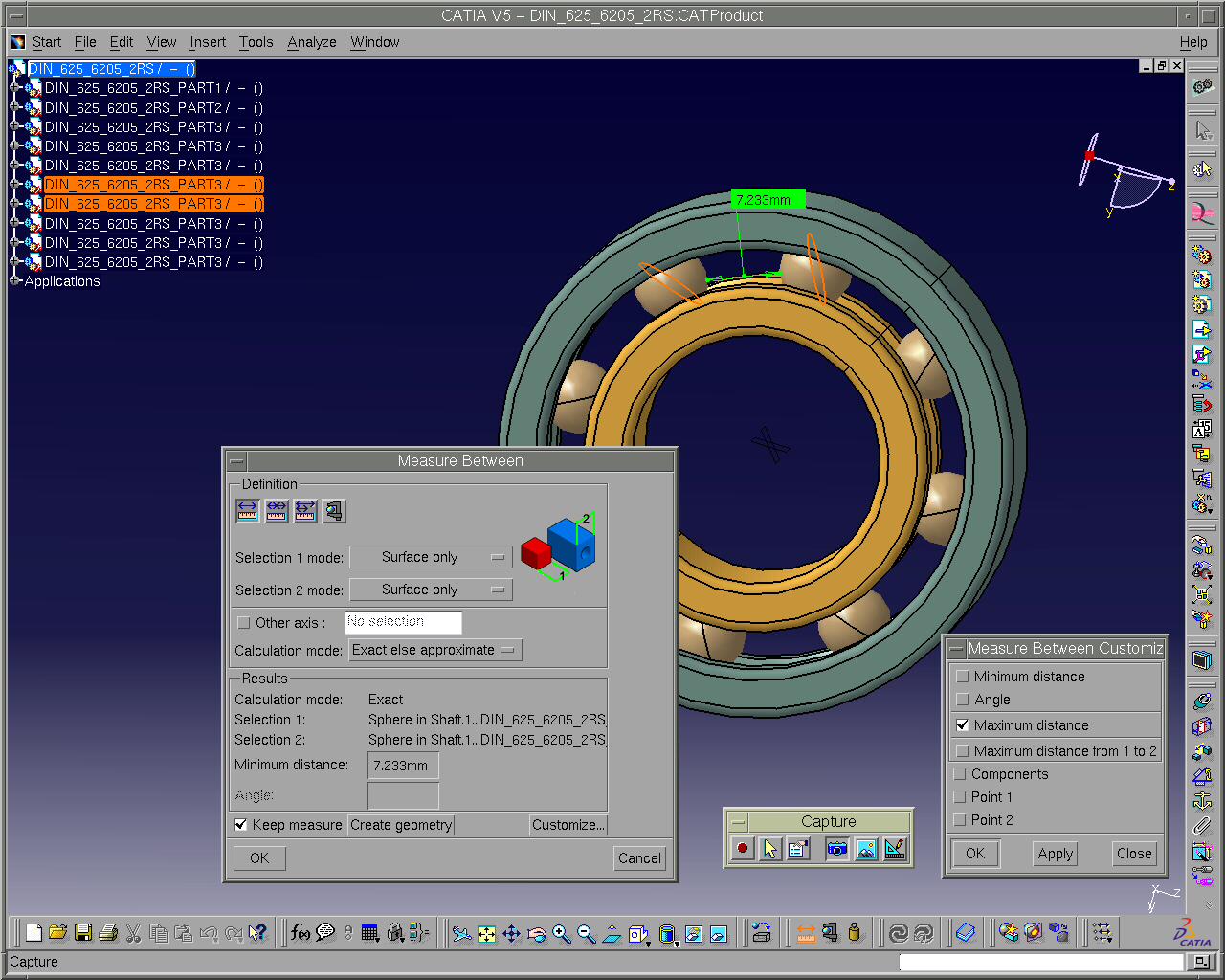Open the Selection 2 mode dropdown
Image resolution: width=1225 pixels, height=980 pixels.
(431, 590)
